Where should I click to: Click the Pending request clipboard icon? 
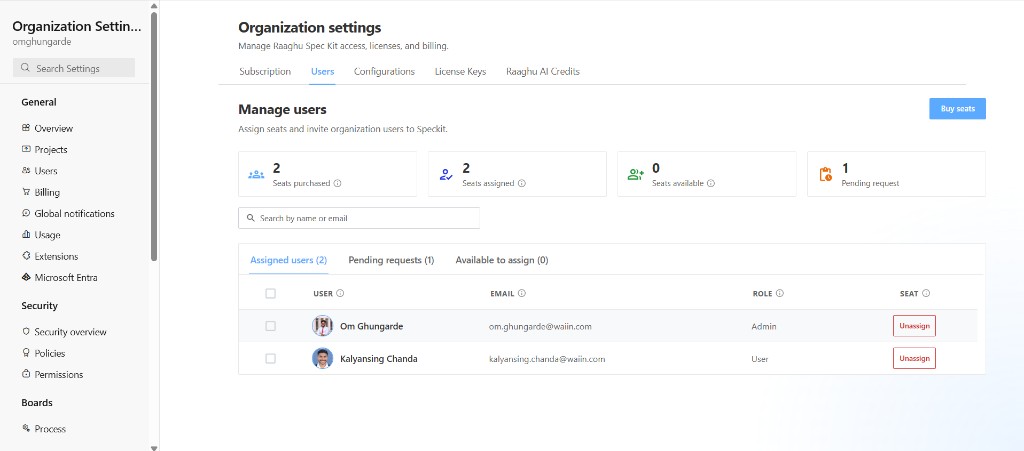tap(825, 174)
